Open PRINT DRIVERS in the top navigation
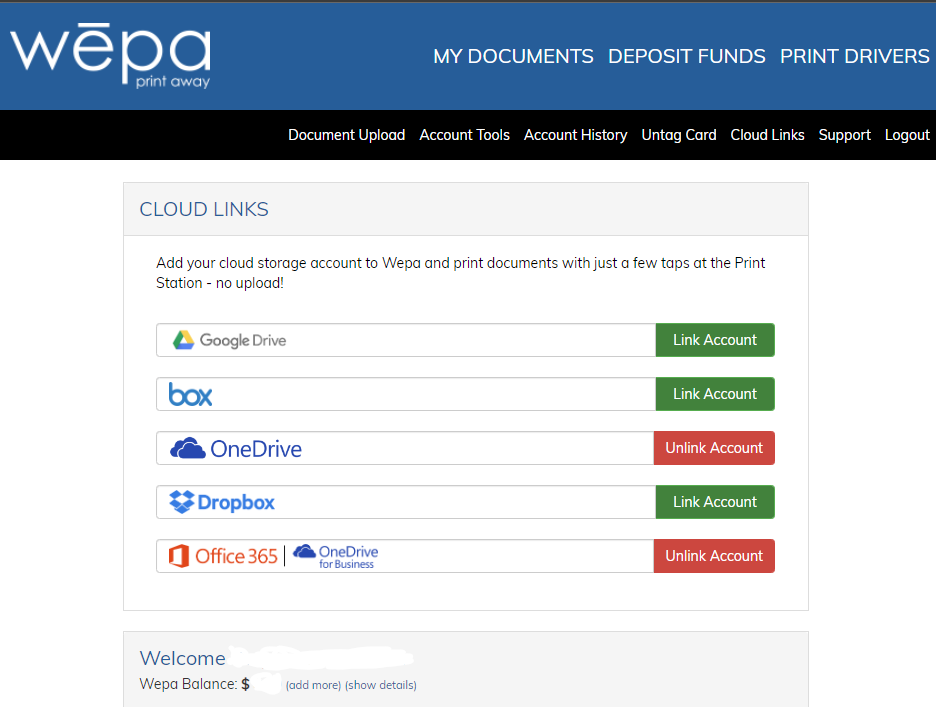936x707 pixels. point(855,56)
